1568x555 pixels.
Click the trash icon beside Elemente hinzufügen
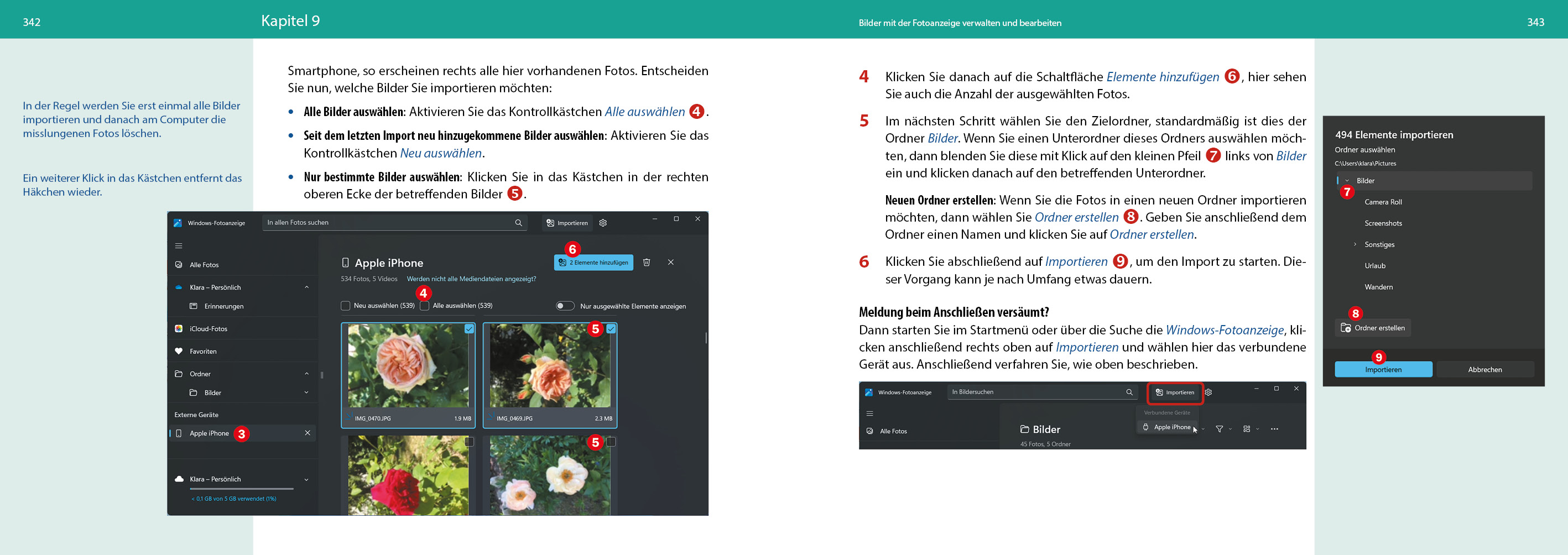coord(647,262)
